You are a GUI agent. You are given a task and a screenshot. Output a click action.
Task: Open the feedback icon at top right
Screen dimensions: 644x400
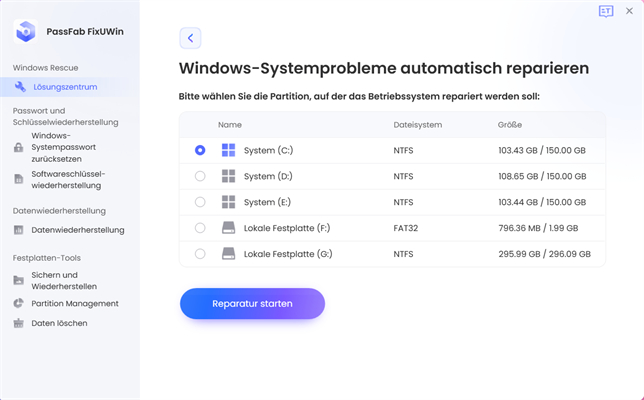(605, 11)
